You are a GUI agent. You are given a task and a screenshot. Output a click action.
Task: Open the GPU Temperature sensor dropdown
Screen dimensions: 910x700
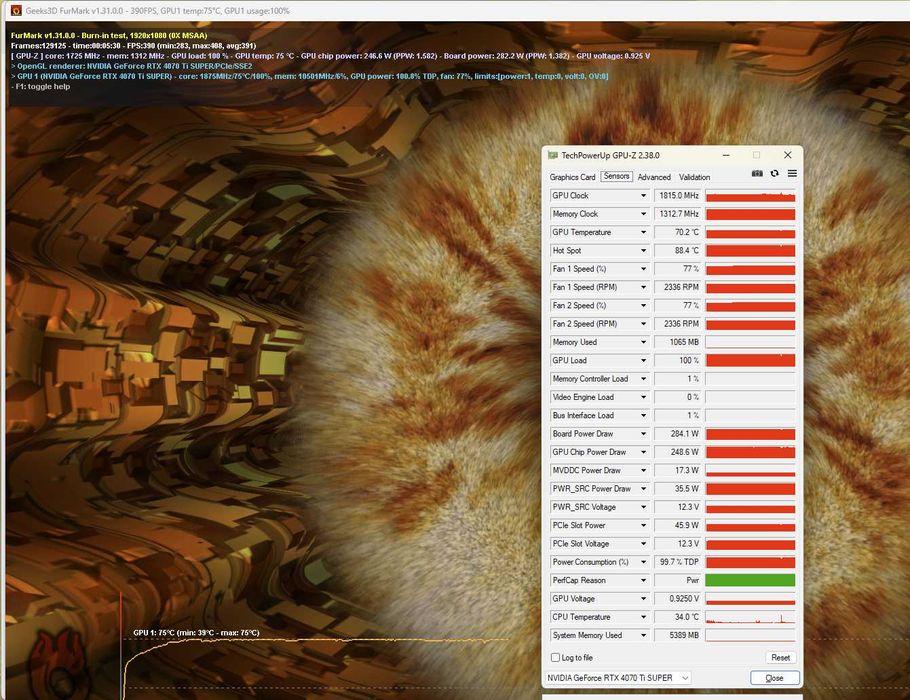pyautogui.click(x=643, y=232)
